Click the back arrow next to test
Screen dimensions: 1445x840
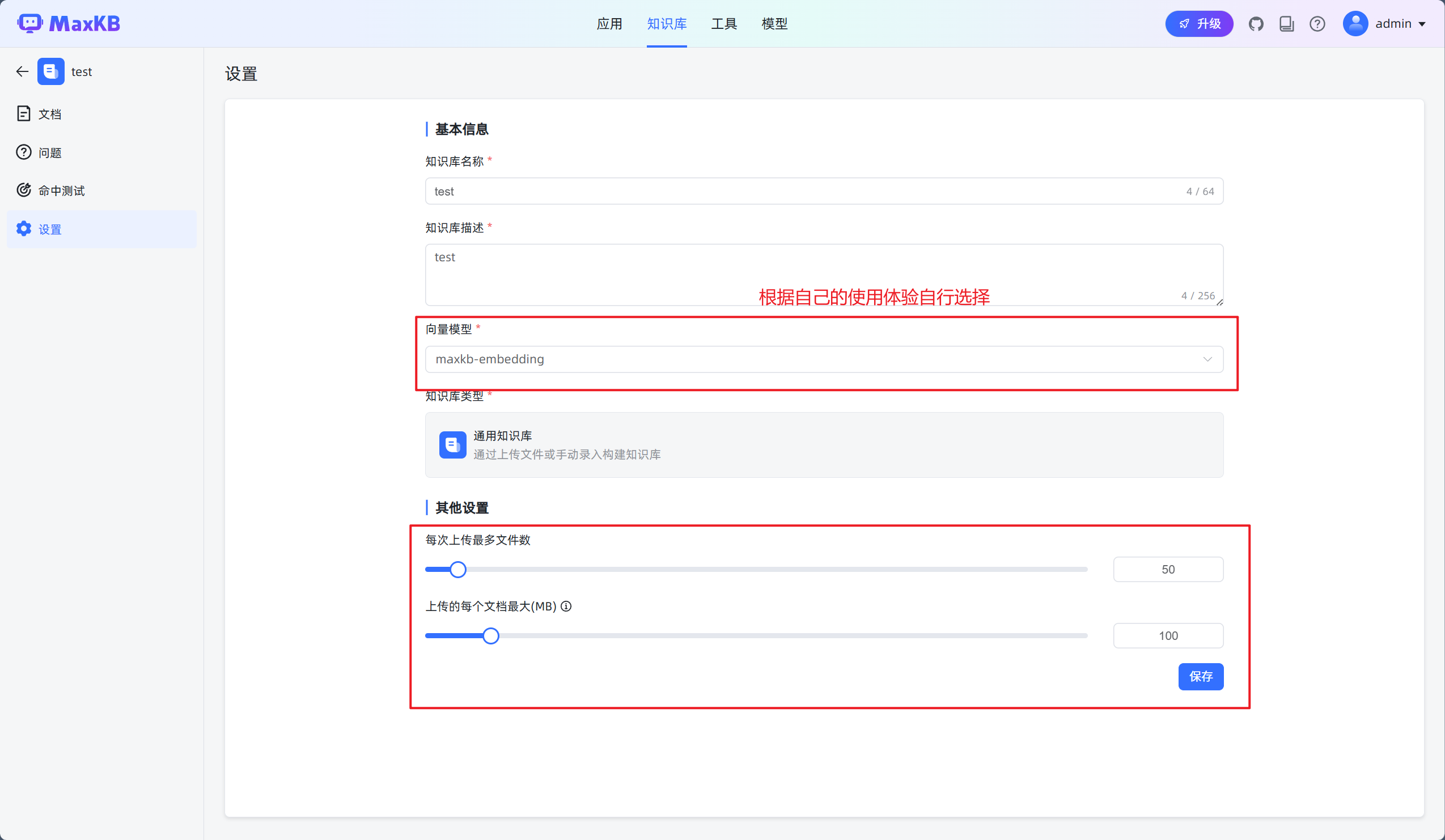click(22, 71)
